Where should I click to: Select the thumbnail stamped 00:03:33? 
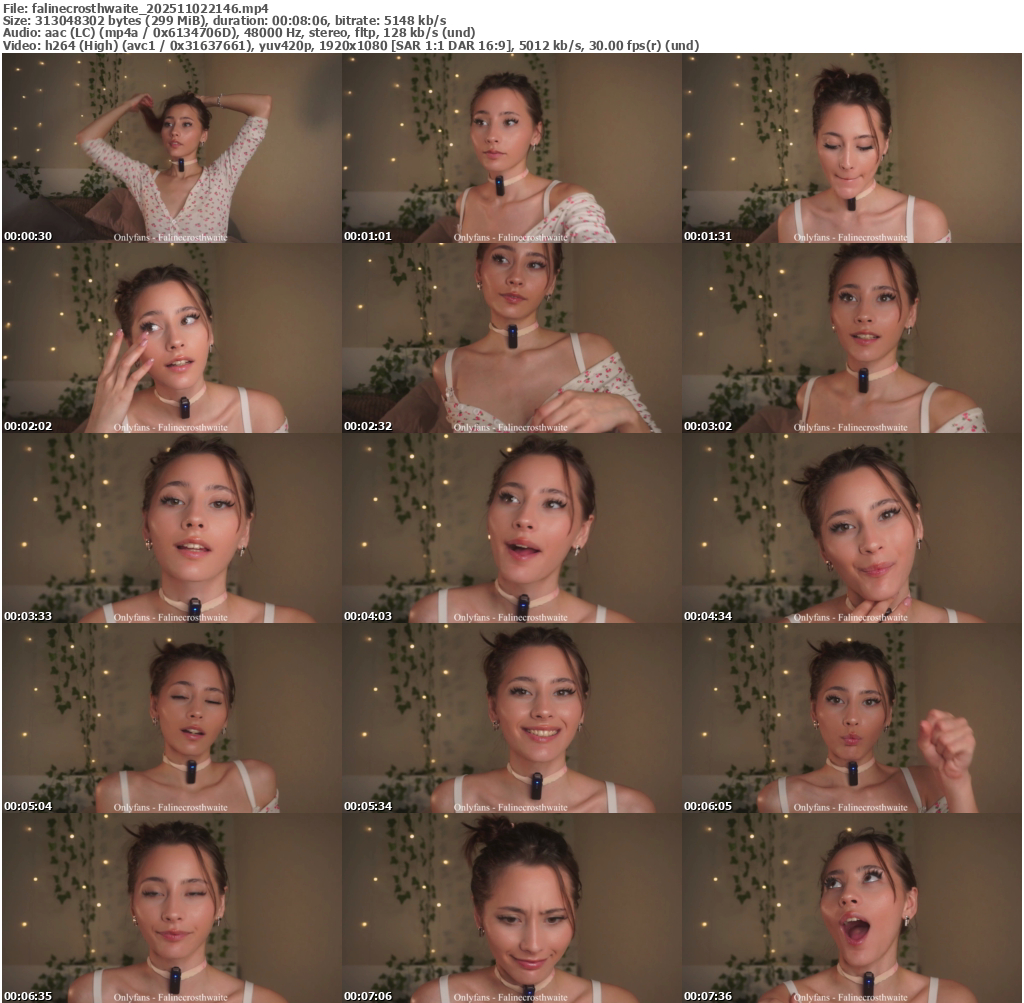[x=172, y=528]
